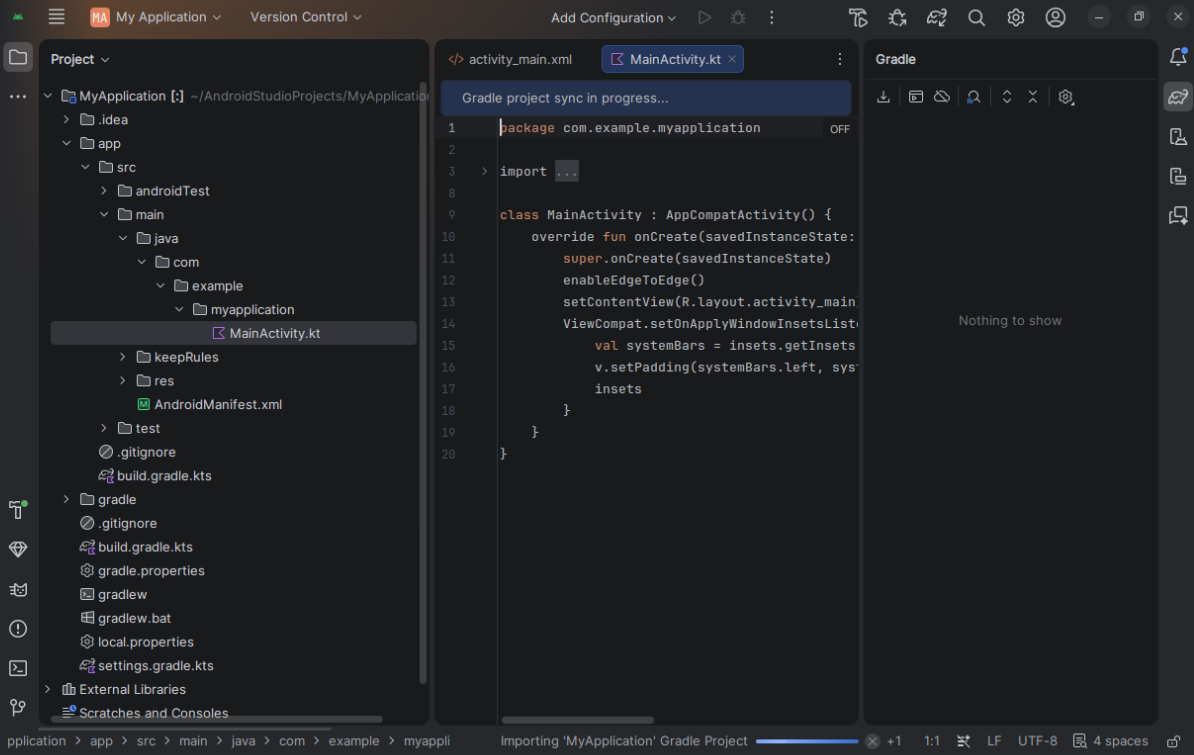Expand the androidTest folder
The image size is (1194, 755).
click(104, 190)
